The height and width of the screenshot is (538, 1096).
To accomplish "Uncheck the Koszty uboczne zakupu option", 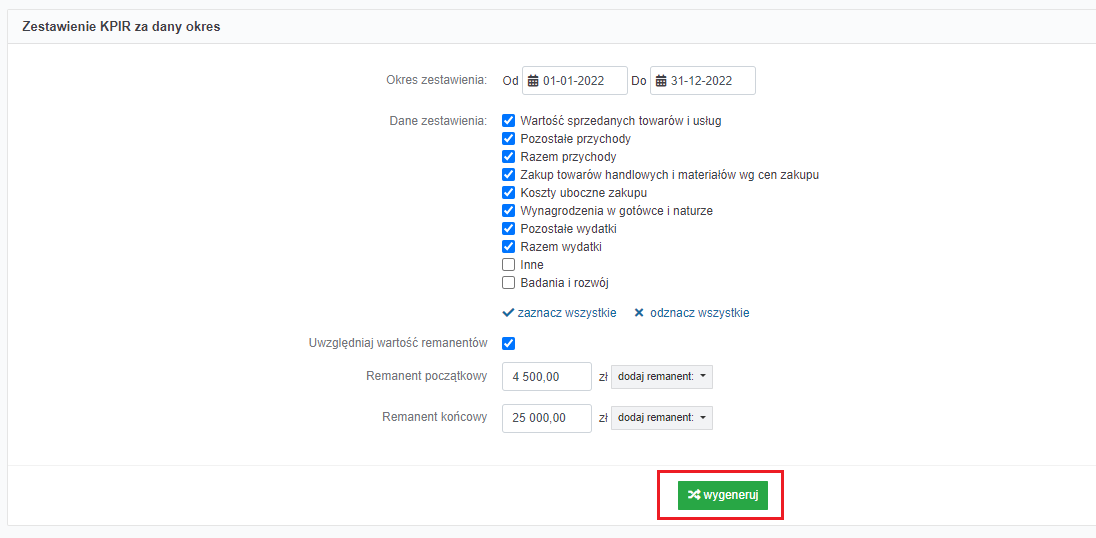I will [509, 193].
